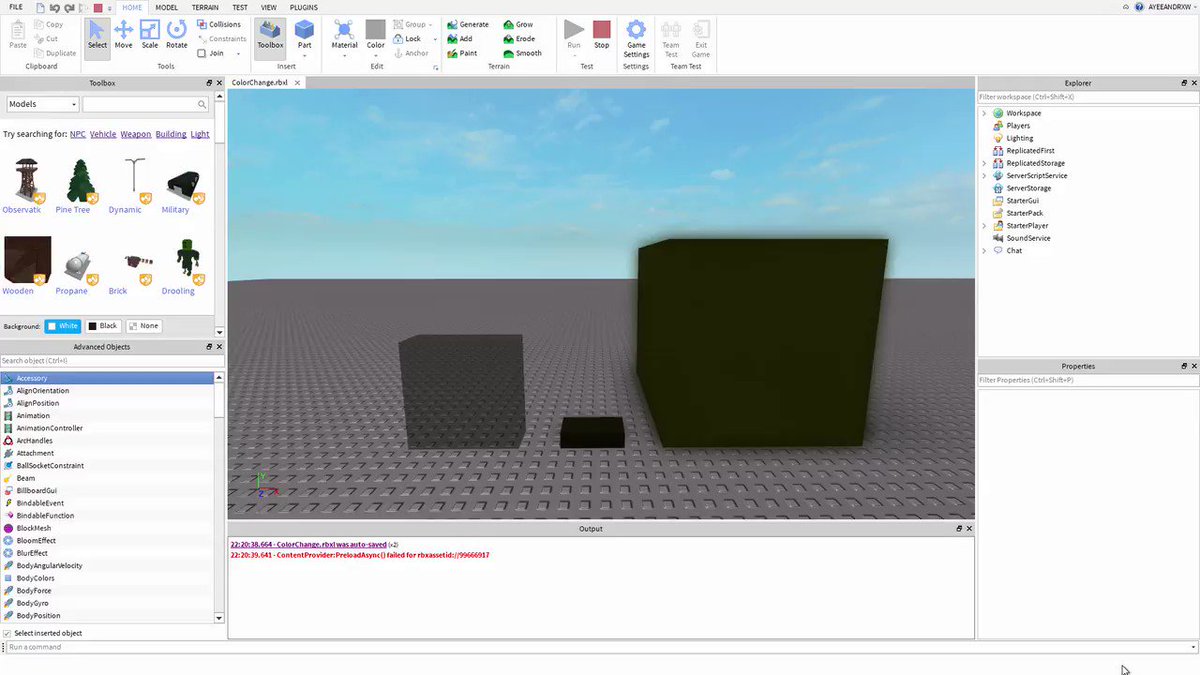Screen dimensions: 1200x675
Task: Click the undo arrow in quick access bar
Action: (55, 7)
